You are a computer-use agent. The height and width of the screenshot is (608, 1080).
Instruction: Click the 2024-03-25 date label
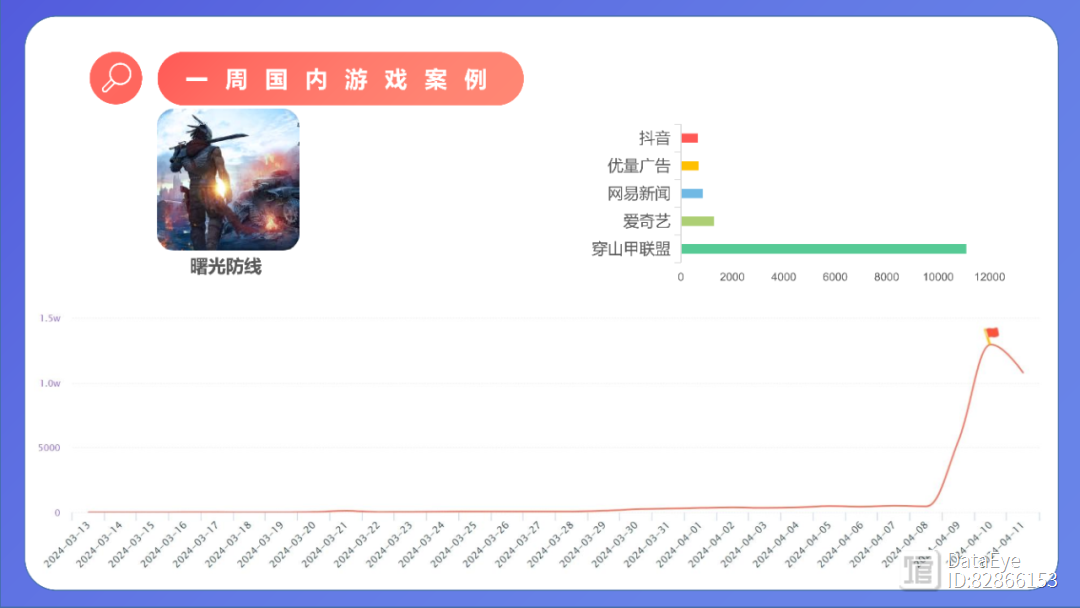453,545
